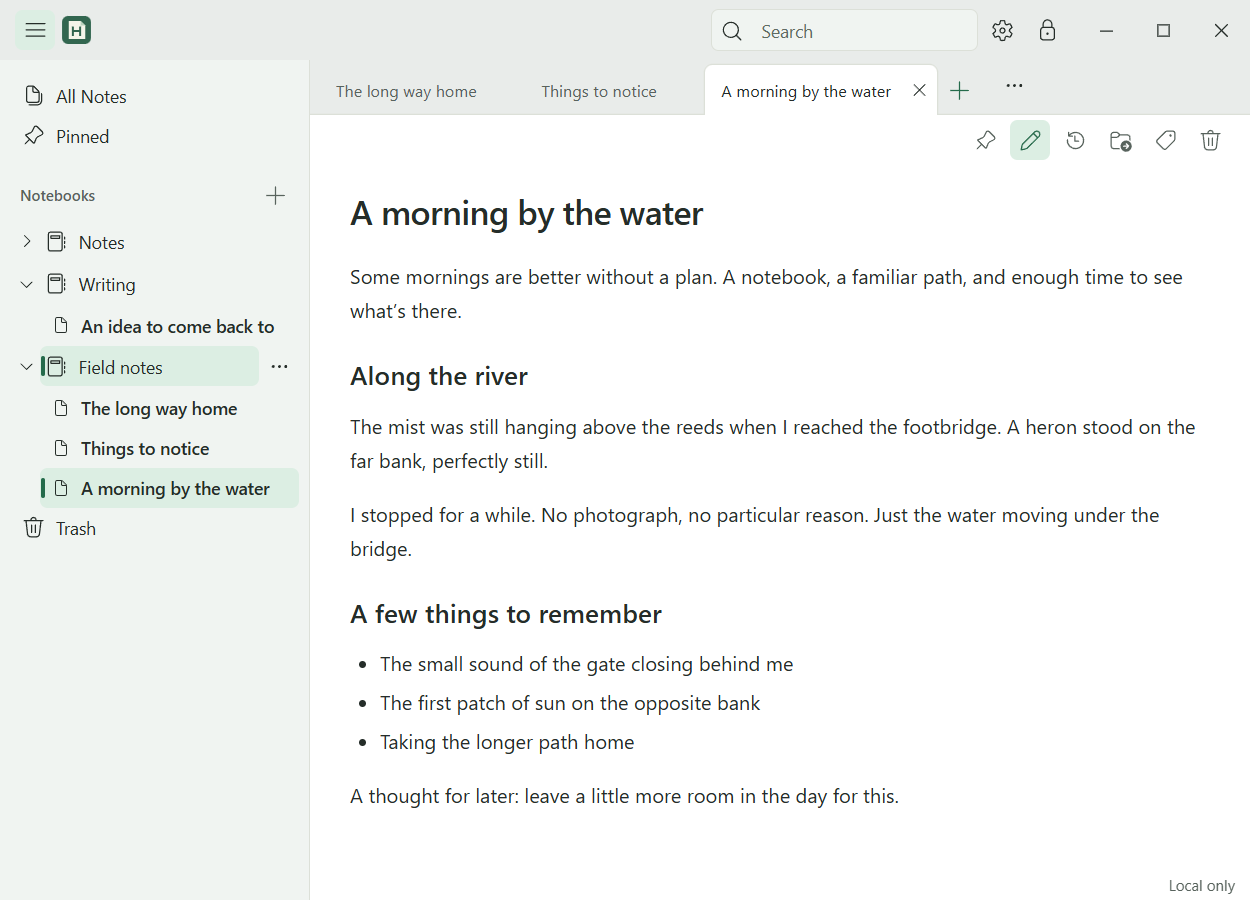Close the 'A morning by the water' tab
The image size is (1250, 900).
tap(919, 90)
